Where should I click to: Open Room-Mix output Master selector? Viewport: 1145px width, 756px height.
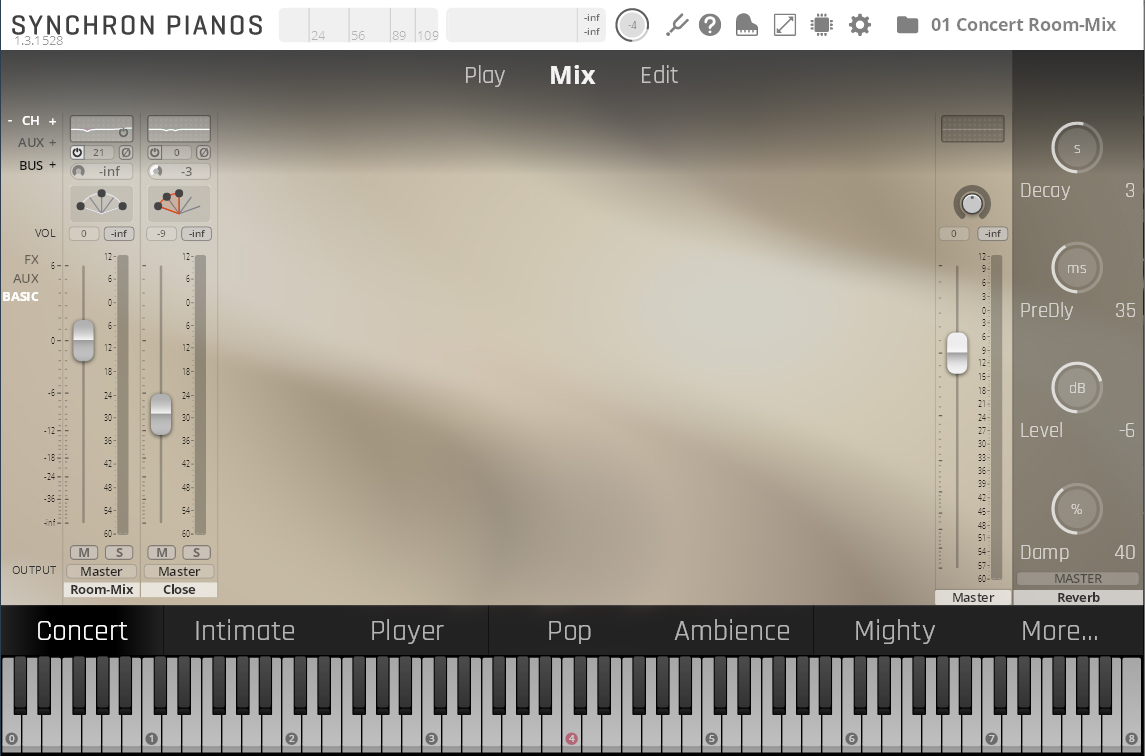coord(101,572)
